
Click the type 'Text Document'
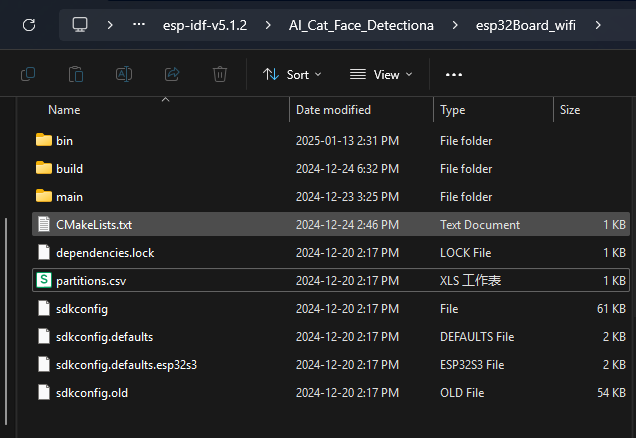click(x=480, y=225)
